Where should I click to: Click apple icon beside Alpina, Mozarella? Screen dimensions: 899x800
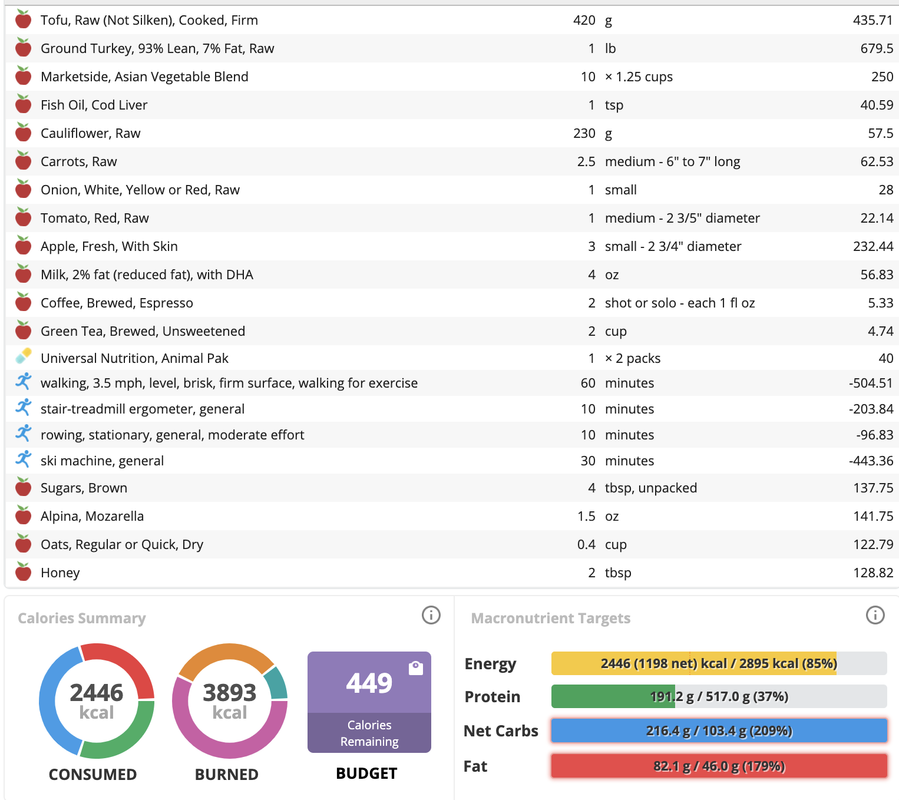coord(23,515)
